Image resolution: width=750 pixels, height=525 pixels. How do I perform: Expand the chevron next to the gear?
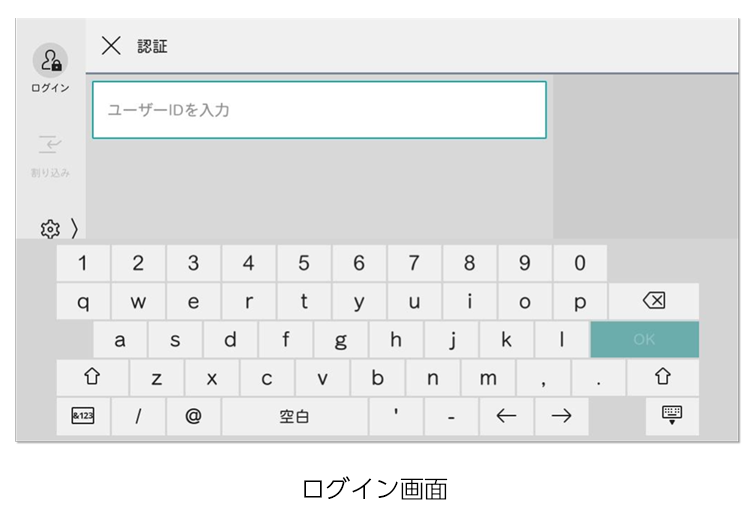[74, 229]
